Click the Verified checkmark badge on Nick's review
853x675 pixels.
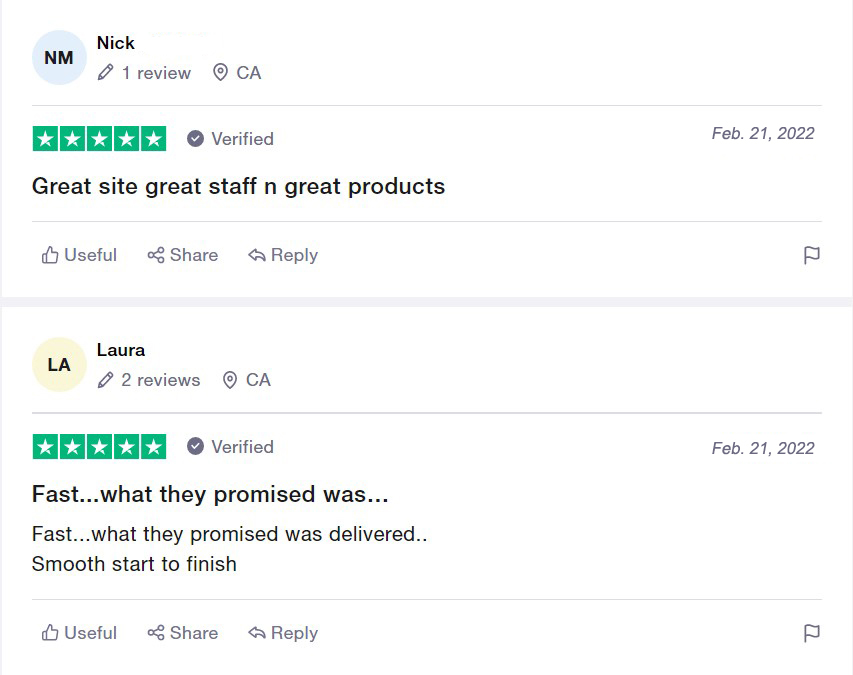point(196,139)
